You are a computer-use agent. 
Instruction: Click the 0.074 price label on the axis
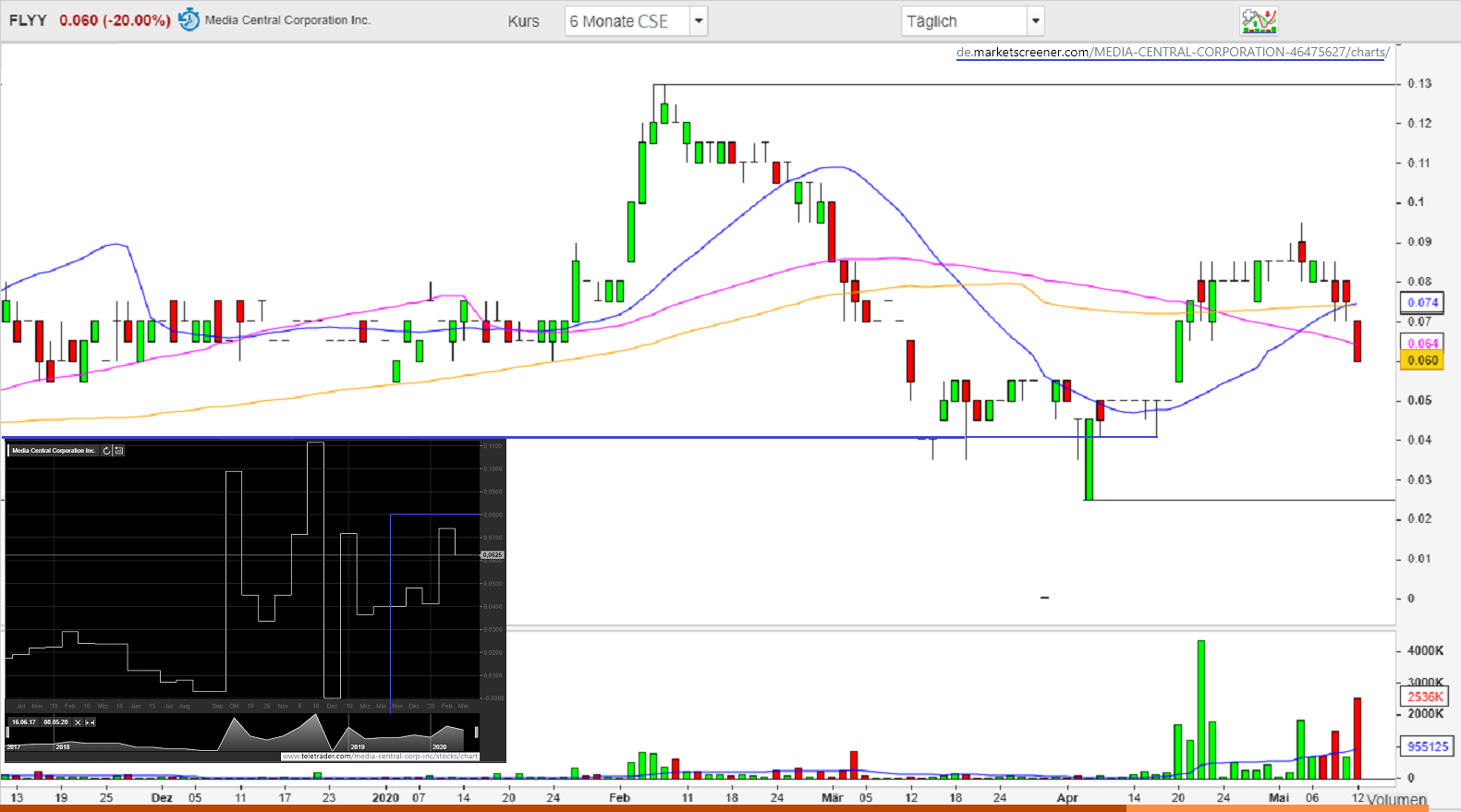coord(1423,302)
